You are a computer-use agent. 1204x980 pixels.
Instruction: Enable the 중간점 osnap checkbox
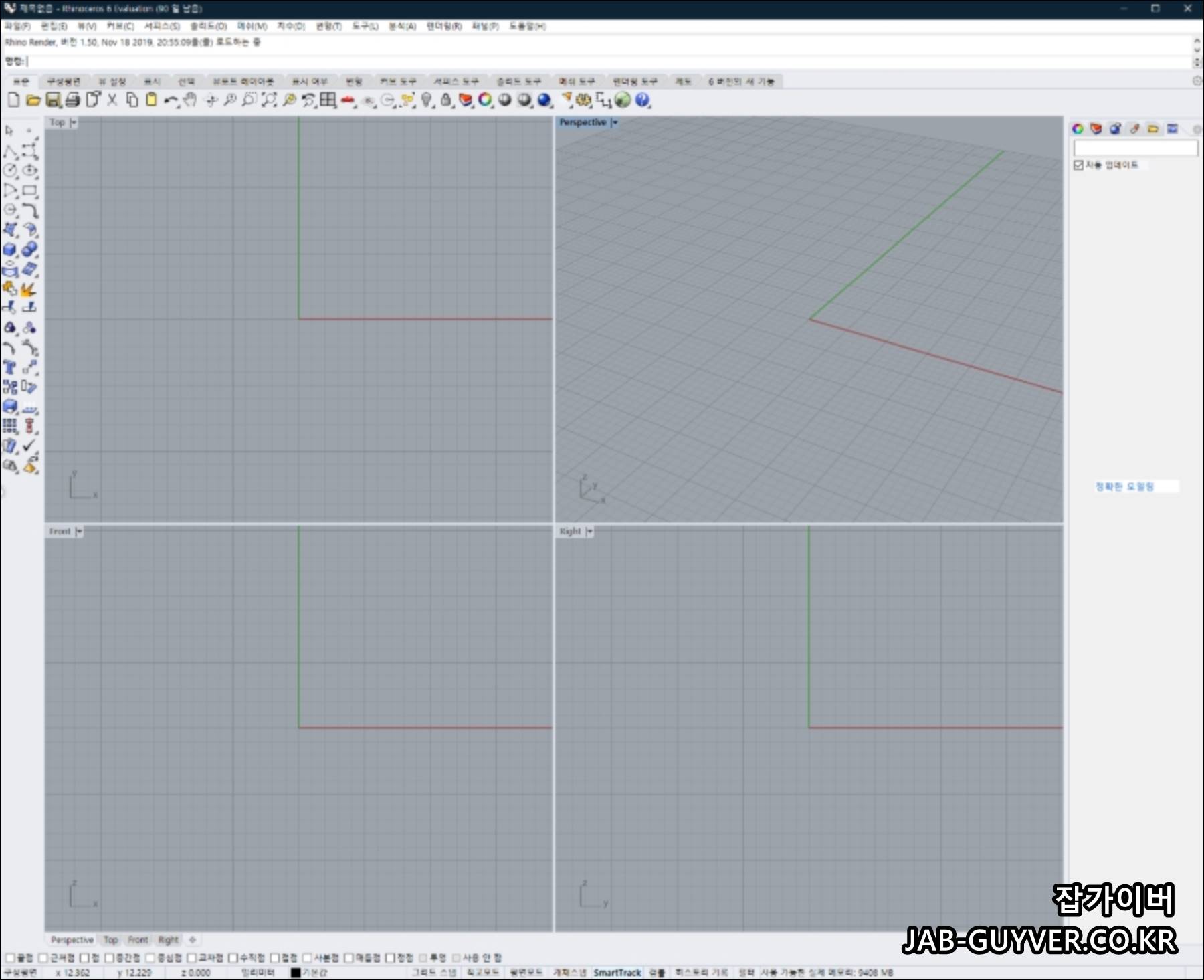point(110,958)
